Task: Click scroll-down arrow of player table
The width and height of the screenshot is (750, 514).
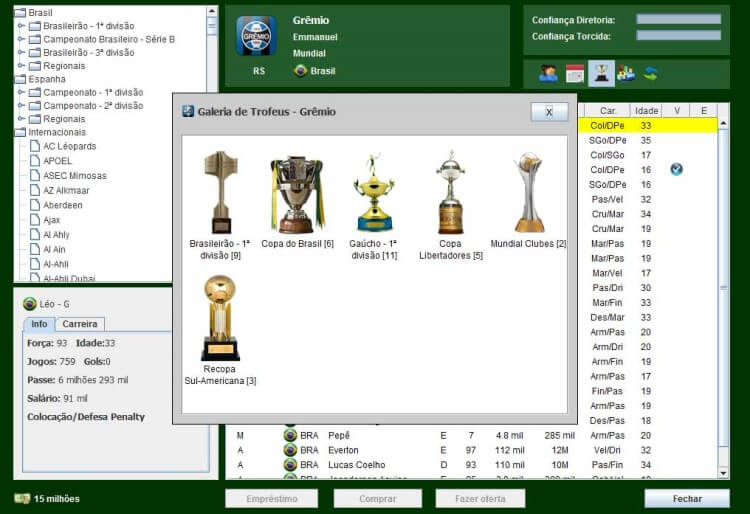Action: click(x=723, y=473)
